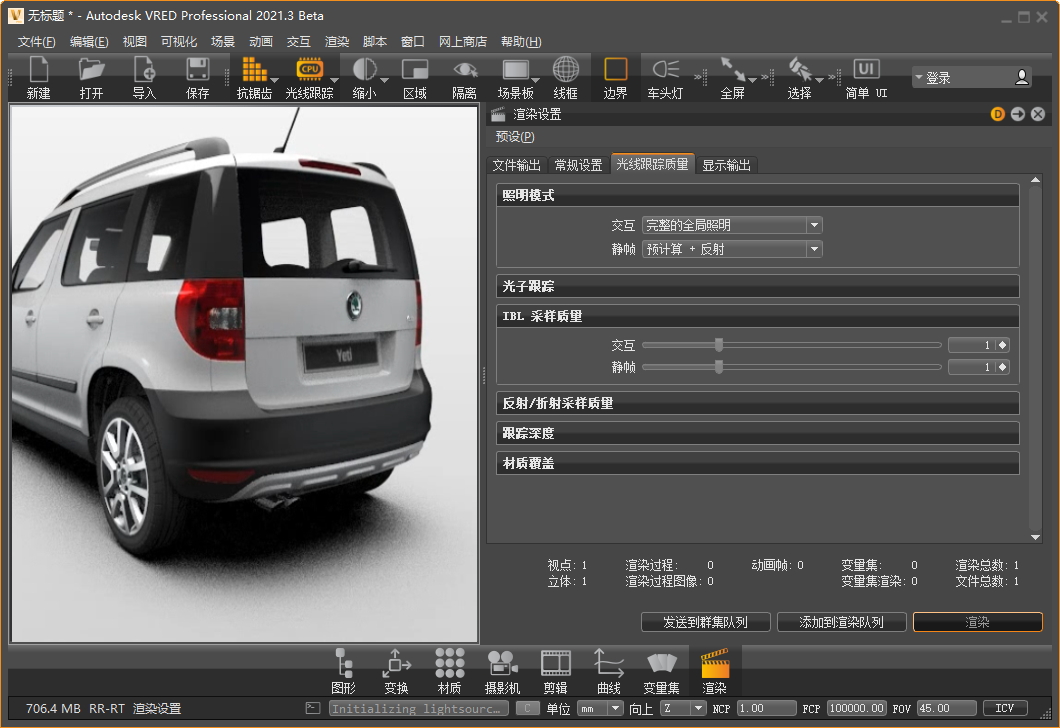This screenshot has height=728, width=1060.
Task: Click the IBL 交互 value stepper
Action: click(1003, 345)
